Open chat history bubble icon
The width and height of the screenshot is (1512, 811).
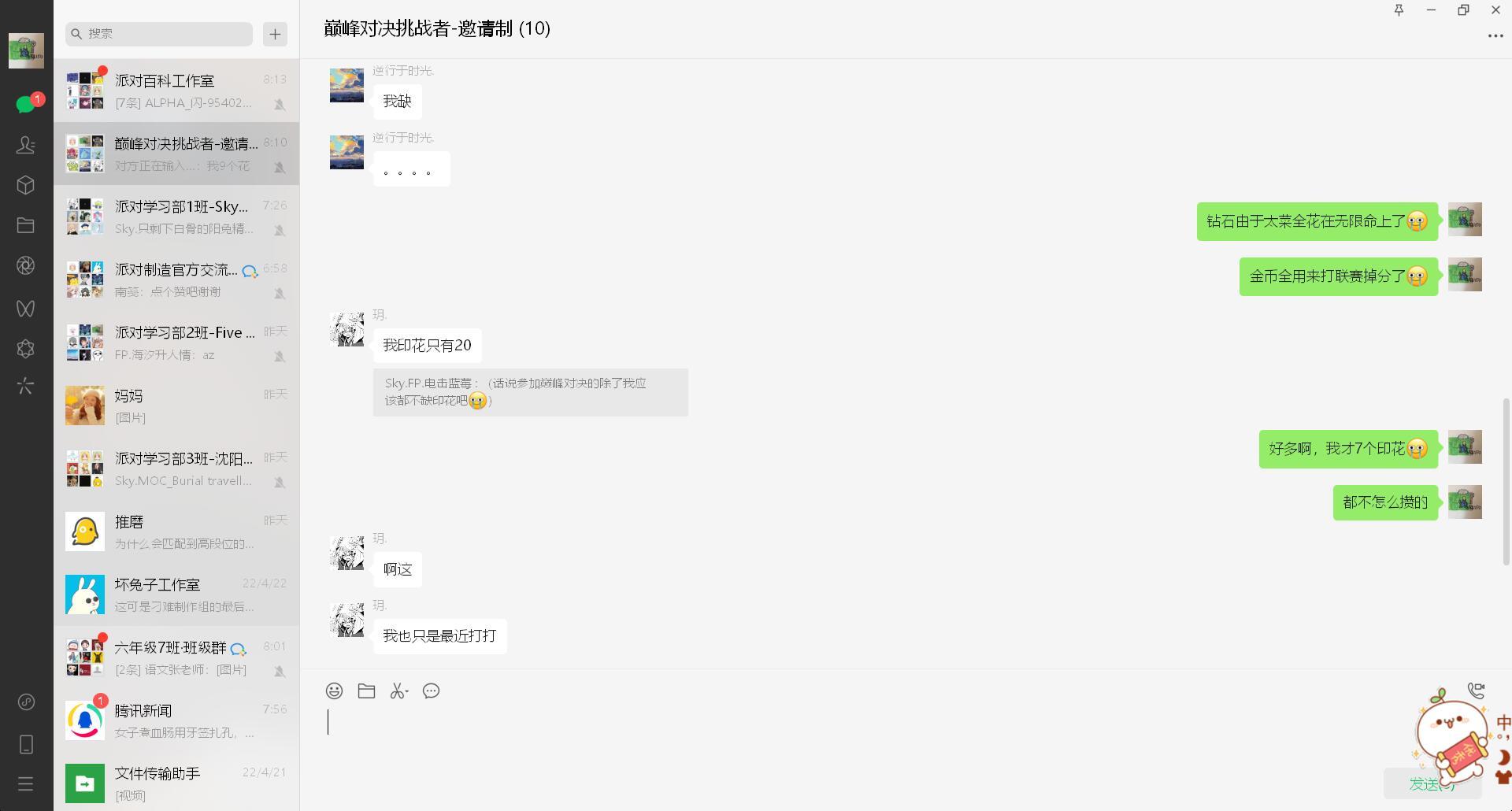coord(431,691)
